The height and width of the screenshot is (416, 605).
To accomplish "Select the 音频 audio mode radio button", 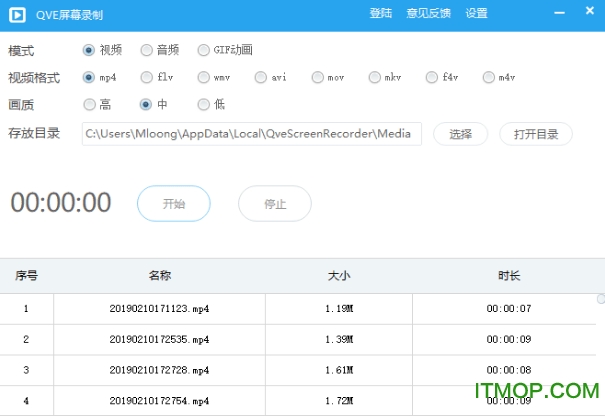I will pos(147,50).
